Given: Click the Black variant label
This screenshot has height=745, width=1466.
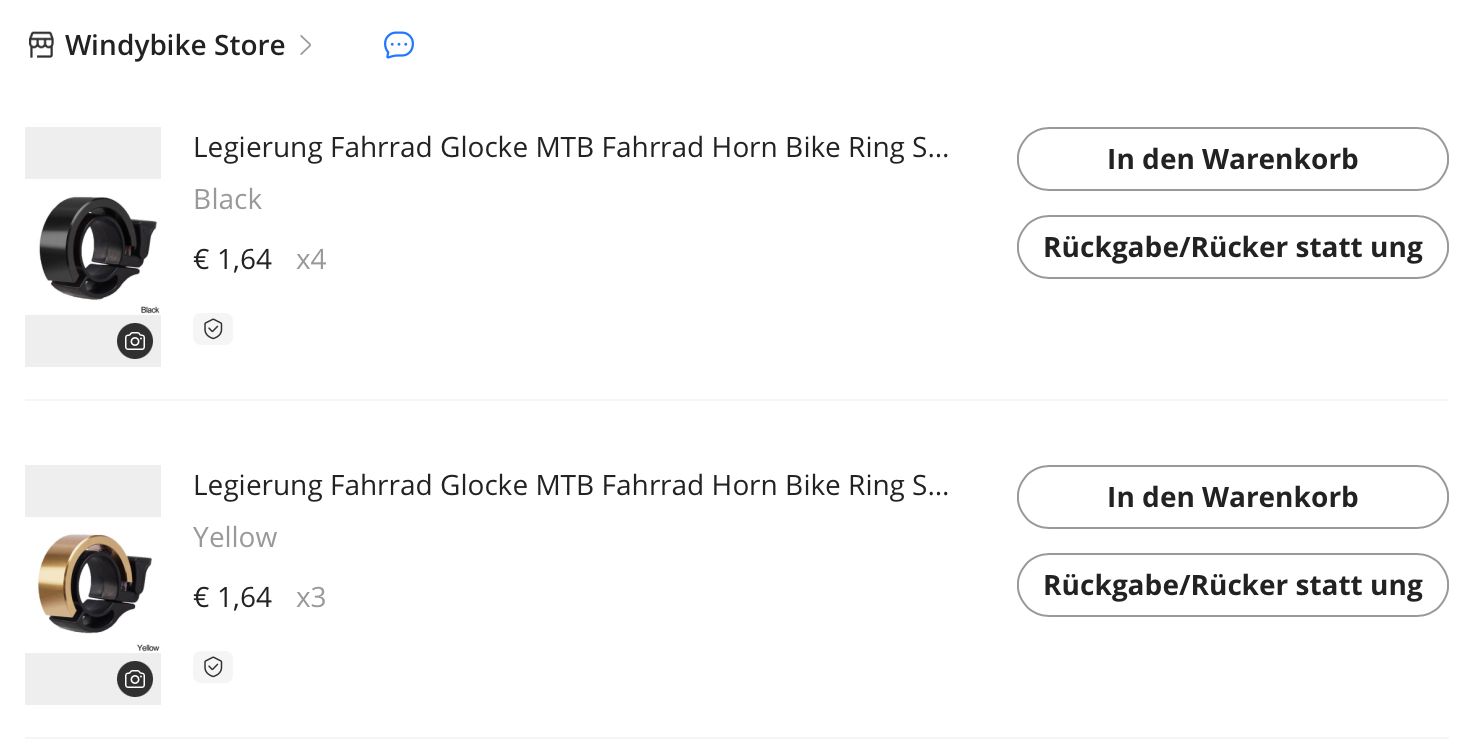Looking at the screenshot, I should pyautogui.click(x=228, y=200).
